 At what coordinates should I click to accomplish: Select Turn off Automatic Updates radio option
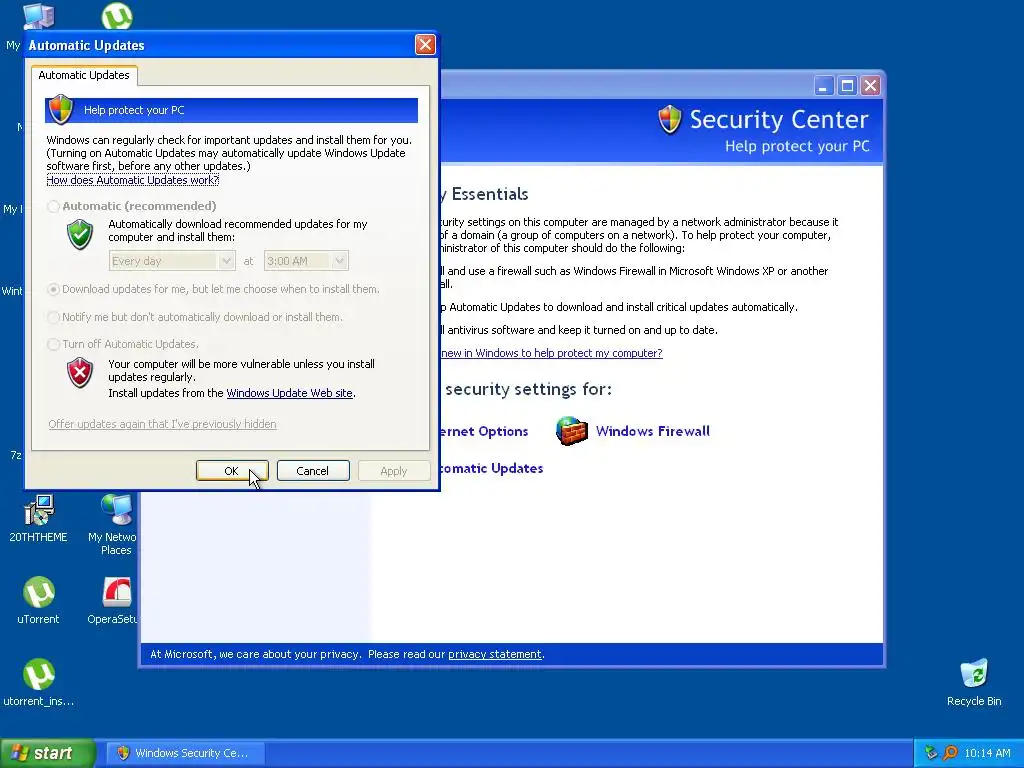[54, 344]
